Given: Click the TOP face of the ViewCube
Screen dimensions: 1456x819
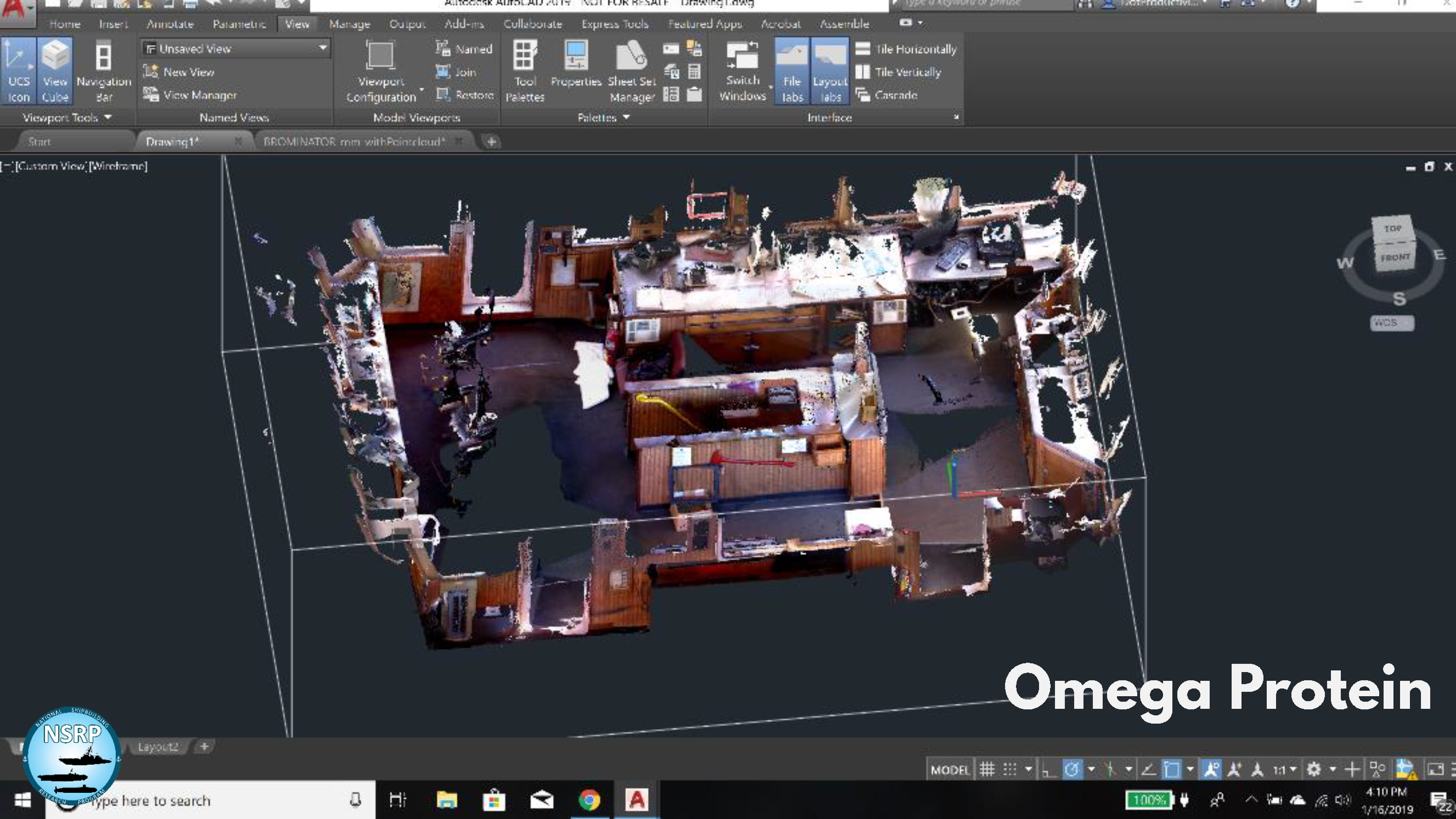Looking at the screenshot, I should pos(1393,228).
